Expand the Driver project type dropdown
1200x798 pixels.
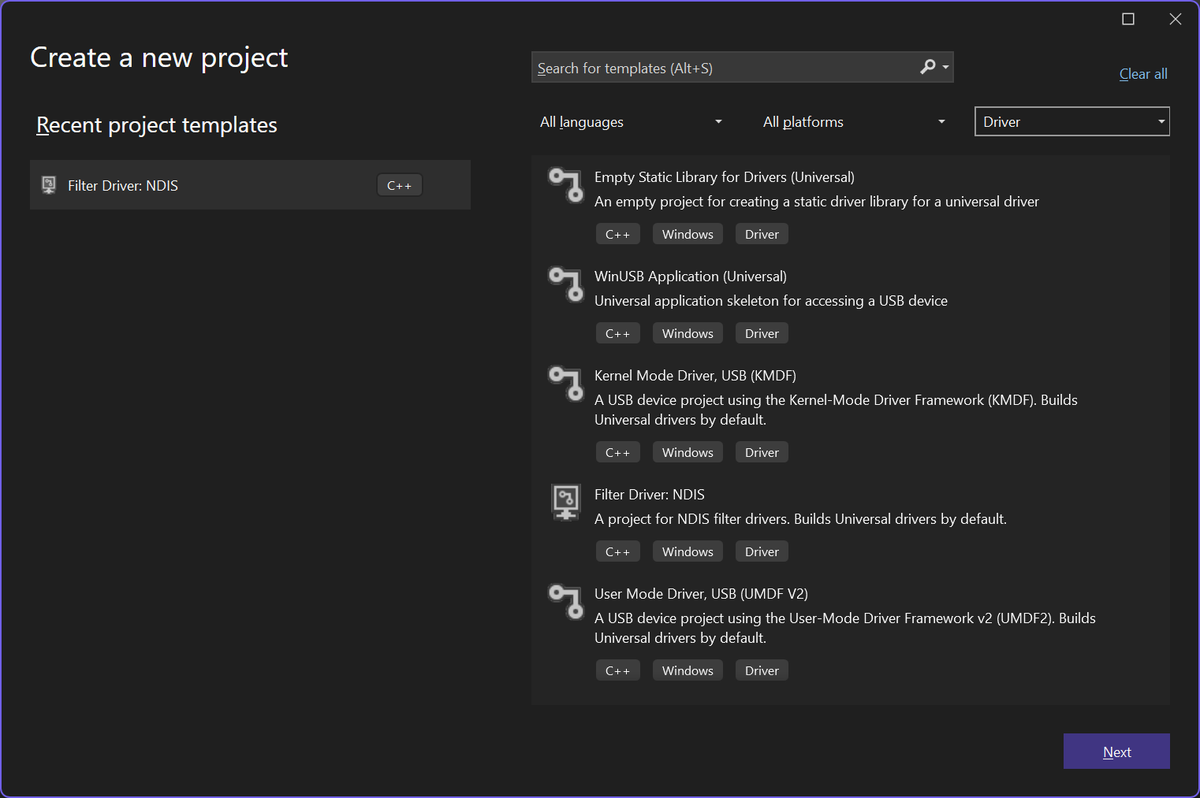click(x=1071, y=122)
